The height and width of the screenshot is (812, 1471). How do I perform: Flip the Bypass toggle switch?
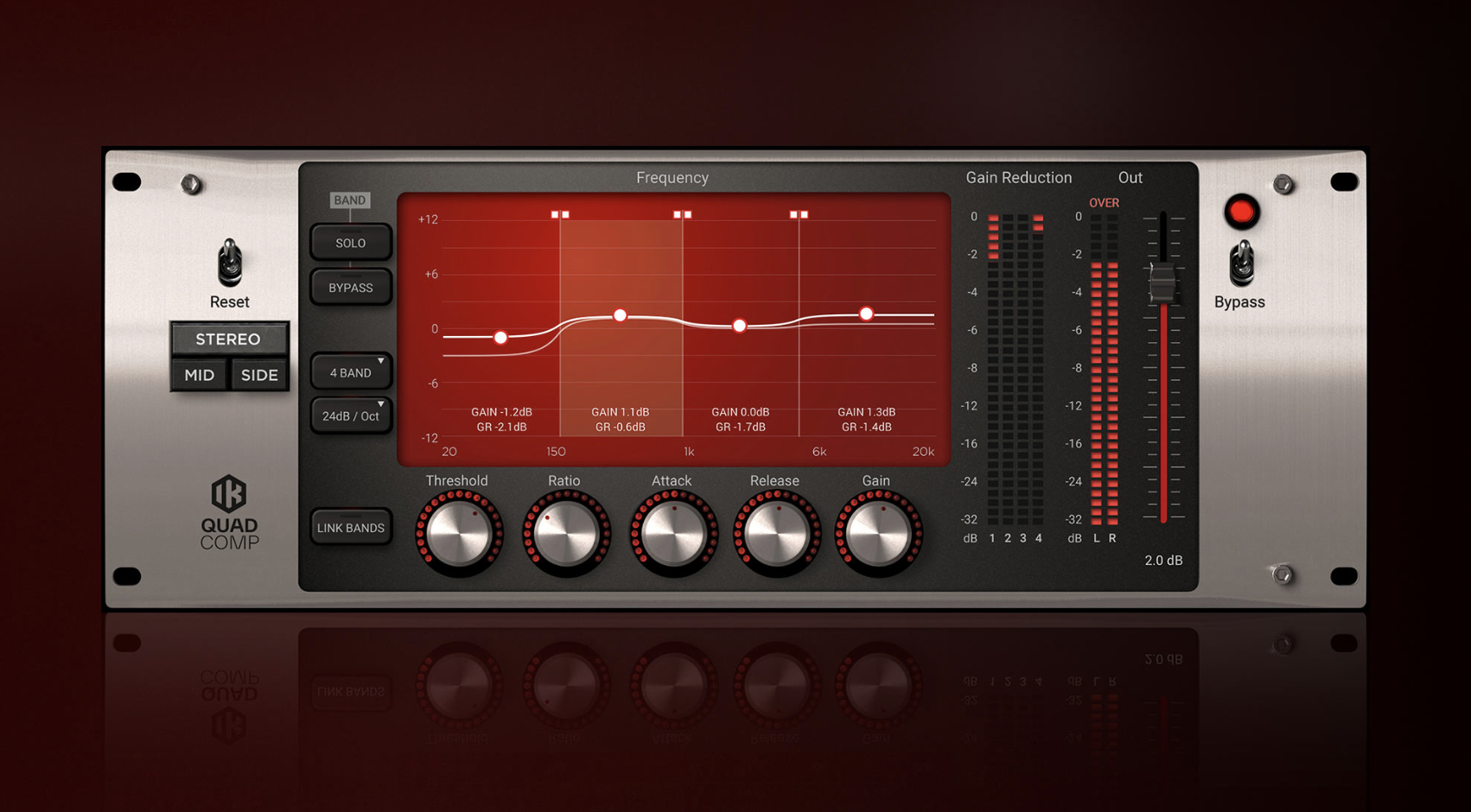click(1241, 263)
